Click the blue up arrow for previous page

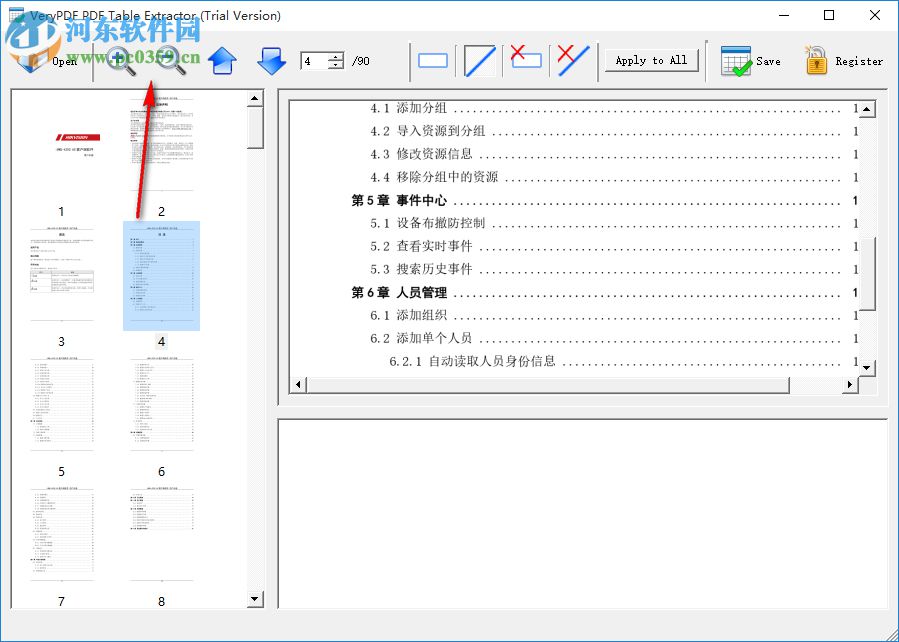222,60
